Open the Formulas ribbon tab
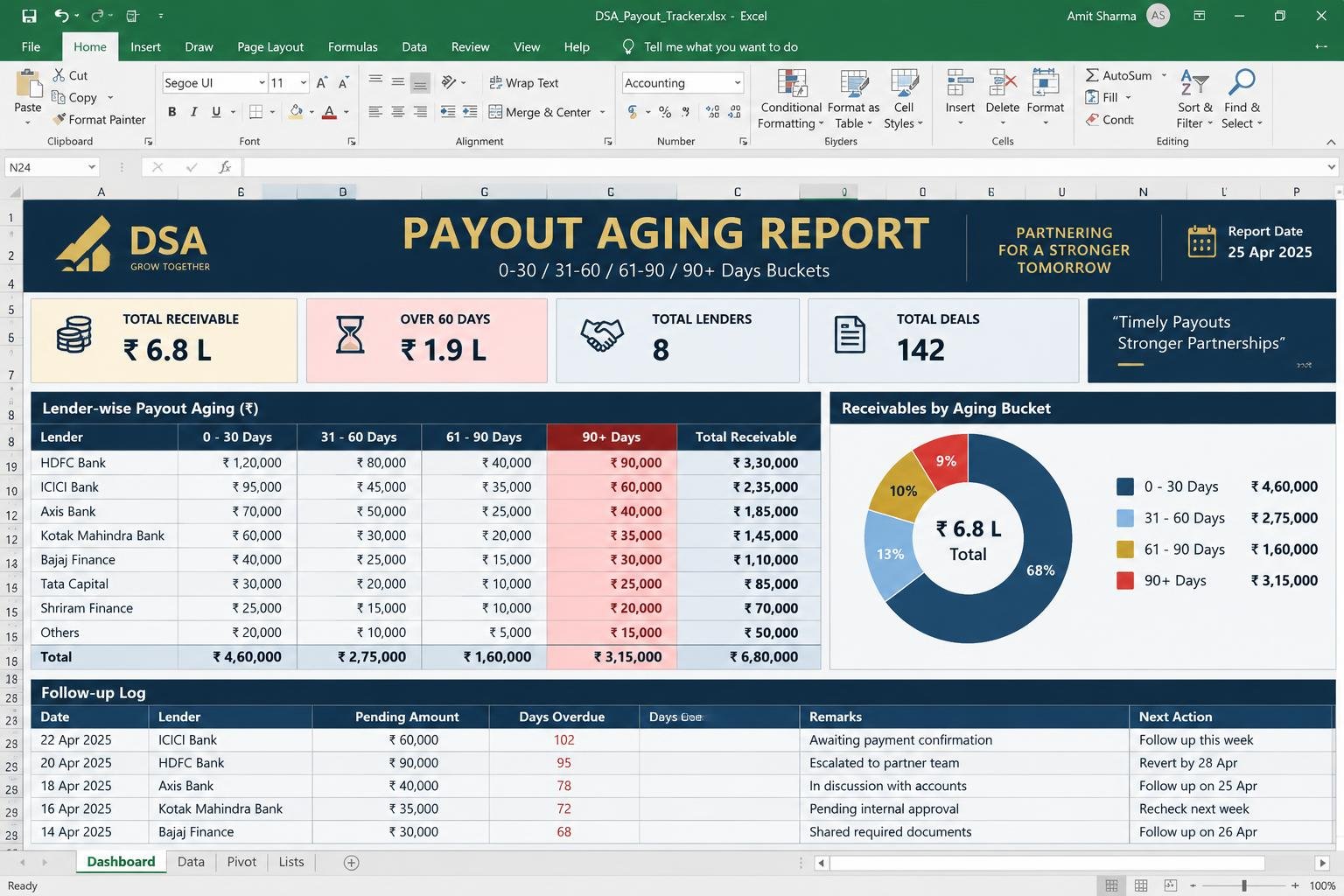Screen dimensions: 1344x896 [x=353, y=46]
